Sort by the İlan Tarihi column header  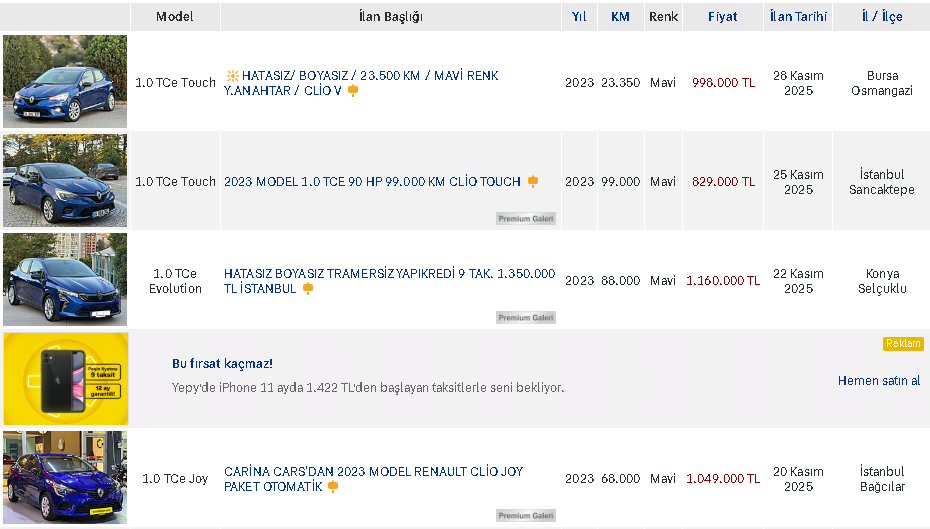798,17
